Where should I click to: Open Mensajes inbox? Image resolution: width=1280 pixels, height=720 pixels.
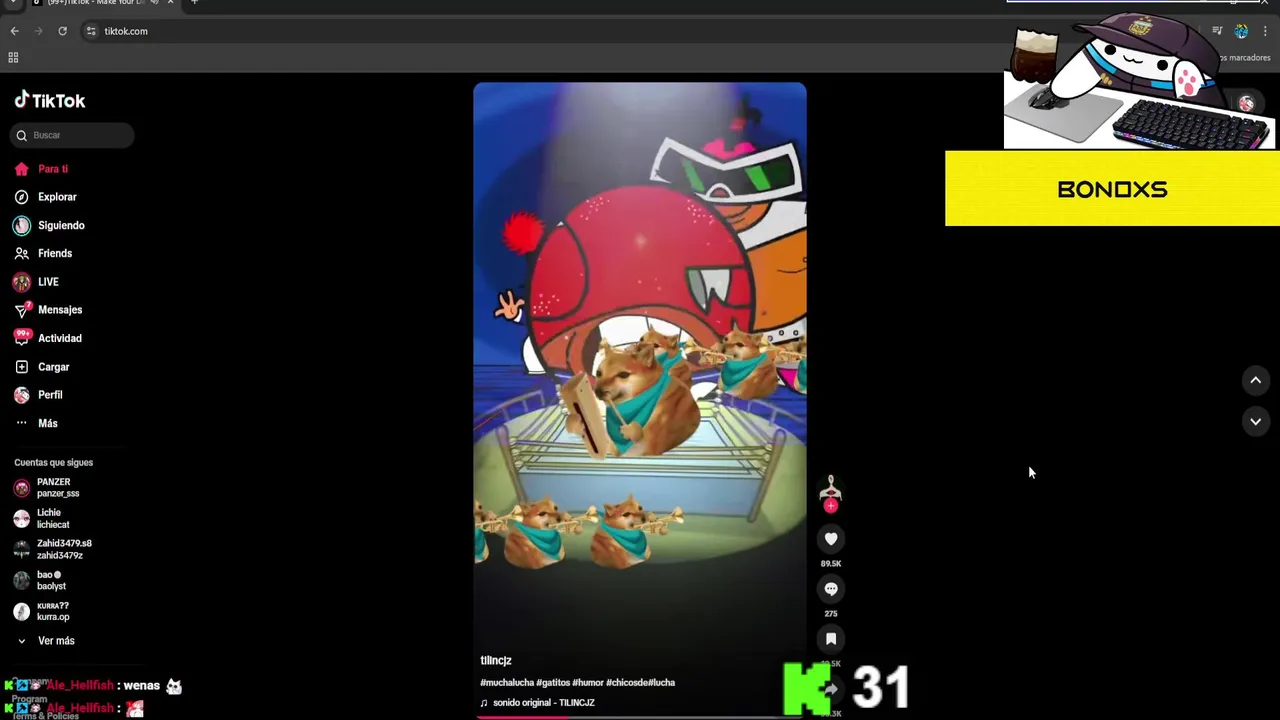[60, 310]
